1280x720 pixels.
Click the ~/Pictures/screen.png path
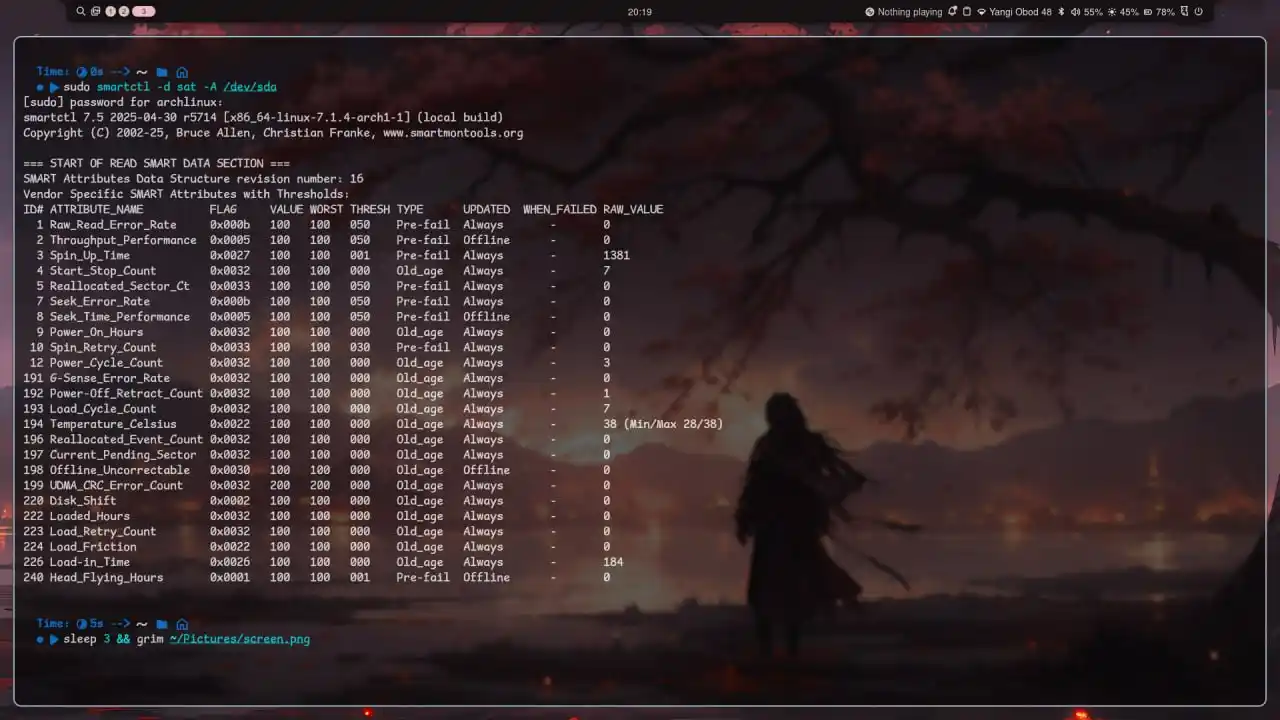tap(240, 639)
